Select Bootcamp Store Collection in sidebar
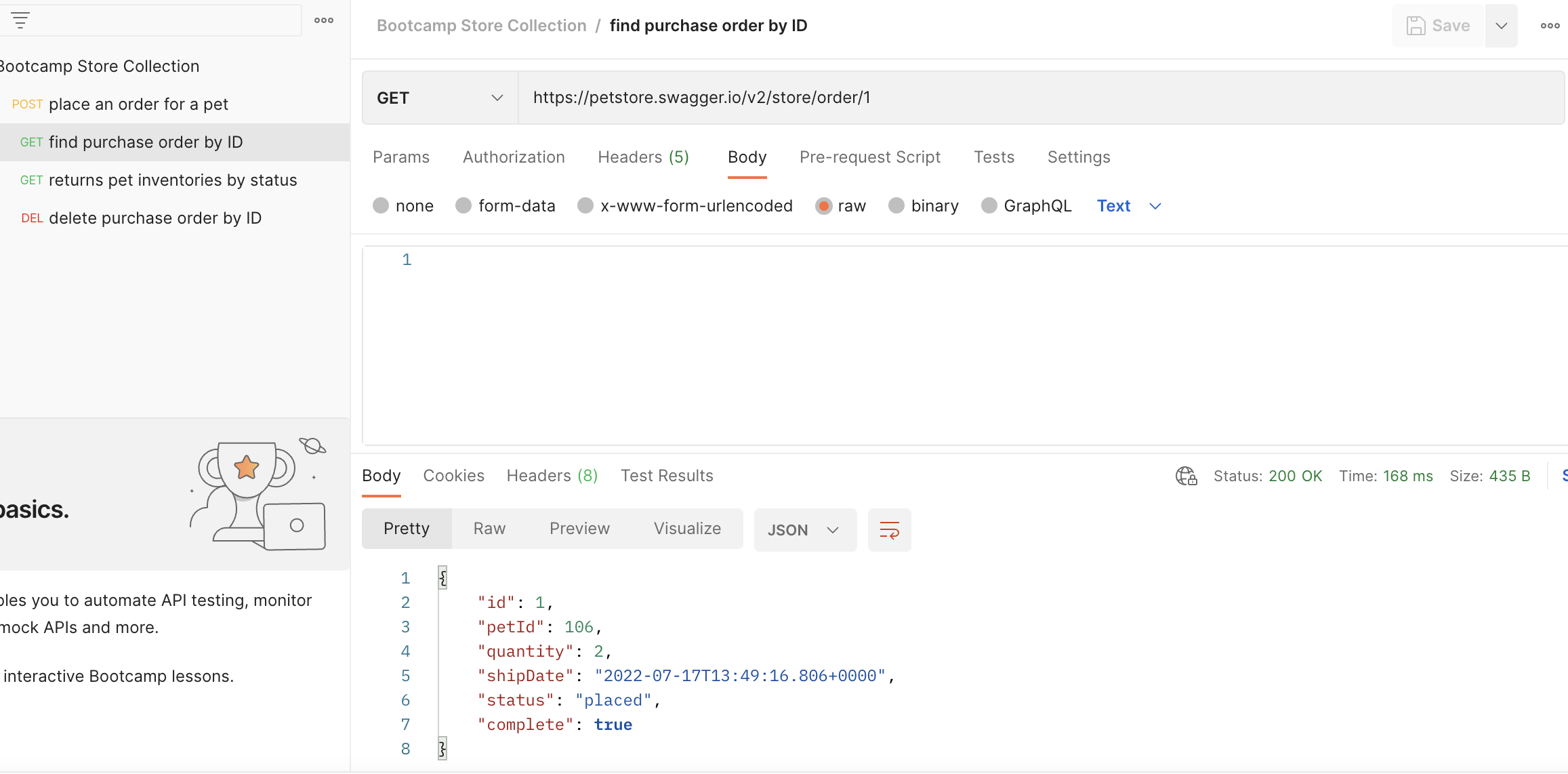Image resolution: width=1568 pixels, height=774 pixels. pos(100,66)
